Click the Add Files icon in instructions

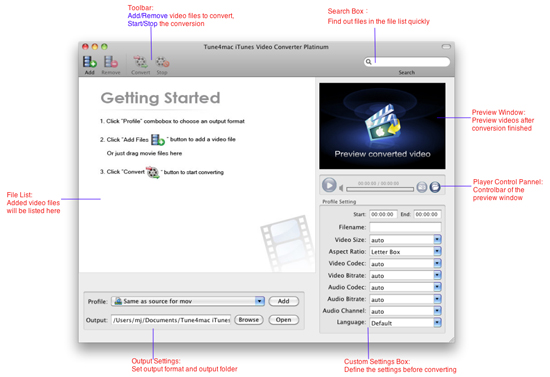pyautogui.click(x=157, y=140)
